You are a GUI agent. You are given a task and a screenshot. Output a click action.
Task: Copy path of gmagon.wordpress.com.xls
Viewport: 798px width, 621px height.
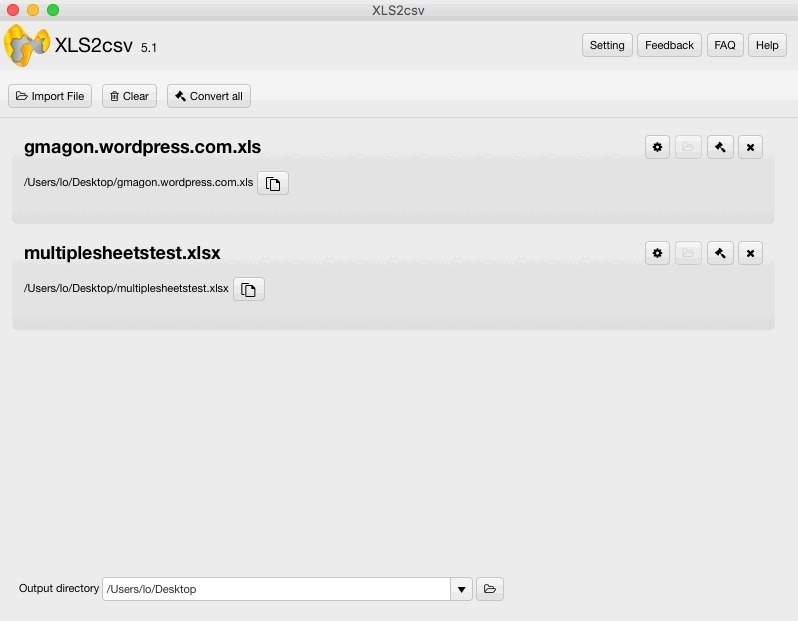tap(273, 183)
